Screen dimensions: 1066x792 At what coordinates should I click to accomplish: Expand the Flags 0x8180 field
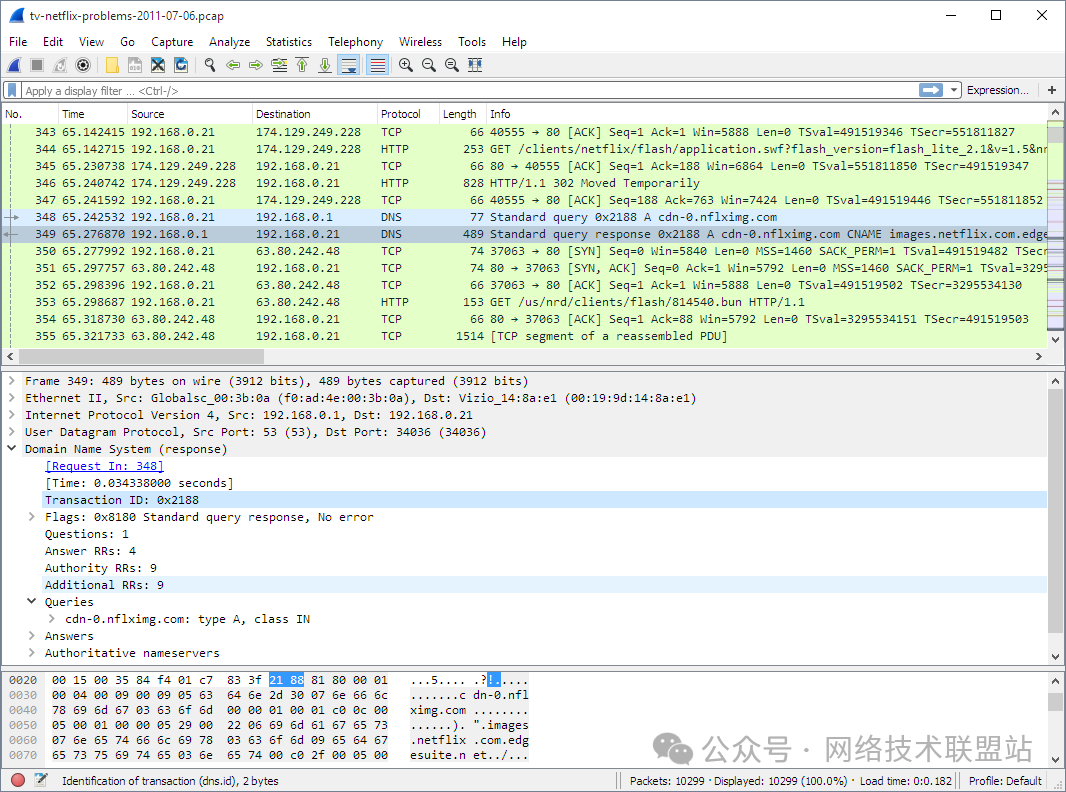pyautogui.click(x=32, y=517)
